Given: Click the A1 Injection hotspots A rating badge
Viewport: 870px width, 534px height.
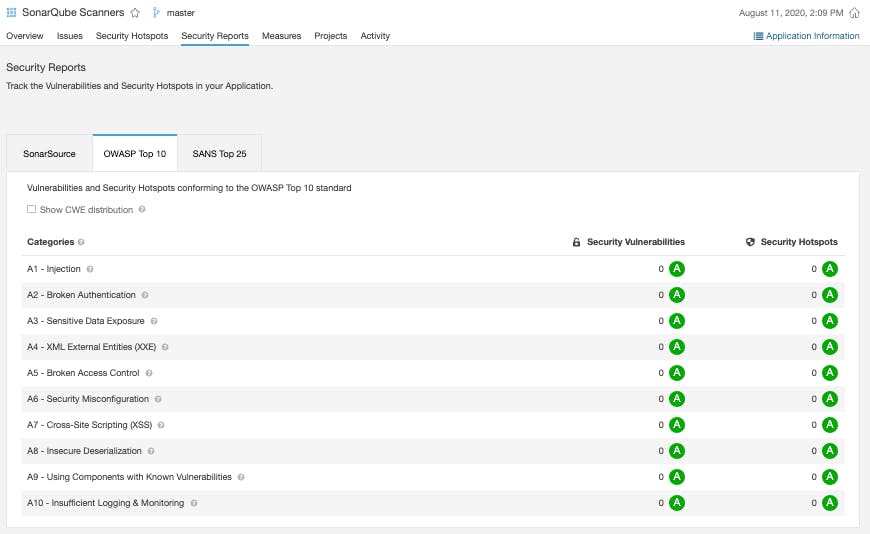Looking at the screenshot, I should (x=829, y=269).
